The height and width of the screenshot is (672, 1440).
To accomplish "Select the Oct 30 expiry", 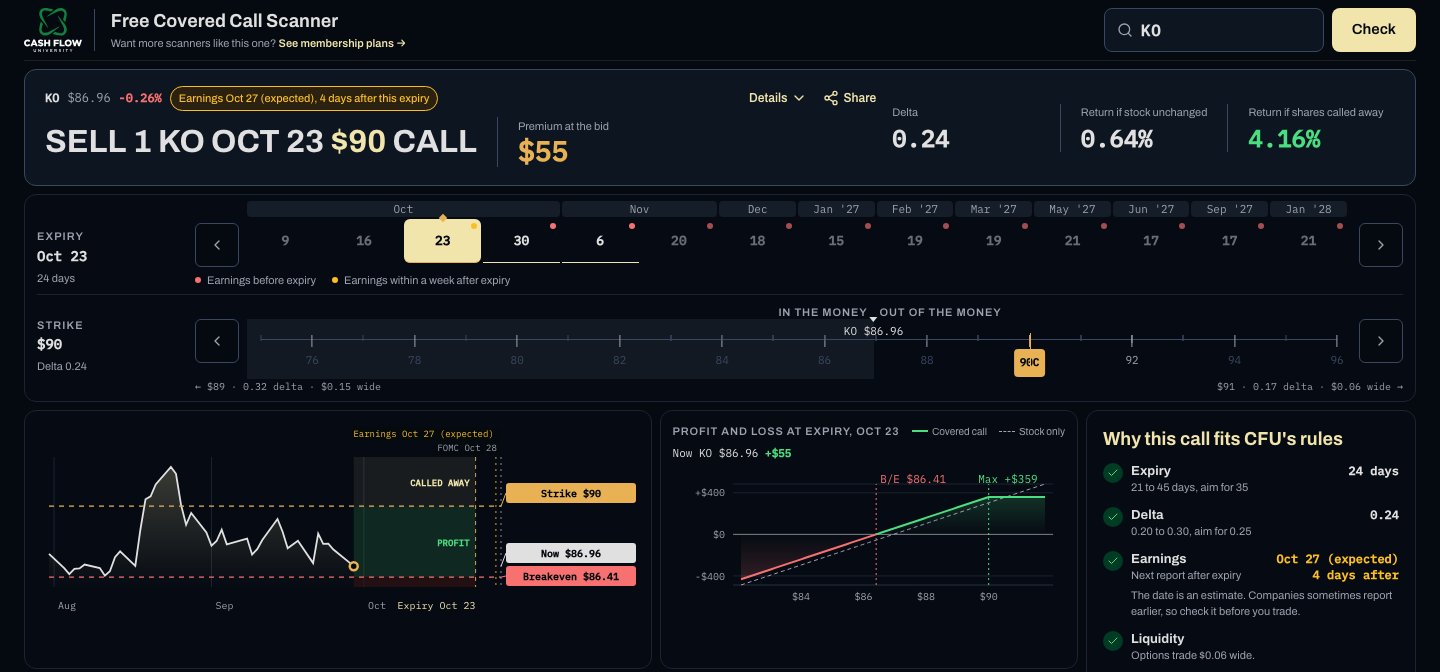I will tap(521, 241).
